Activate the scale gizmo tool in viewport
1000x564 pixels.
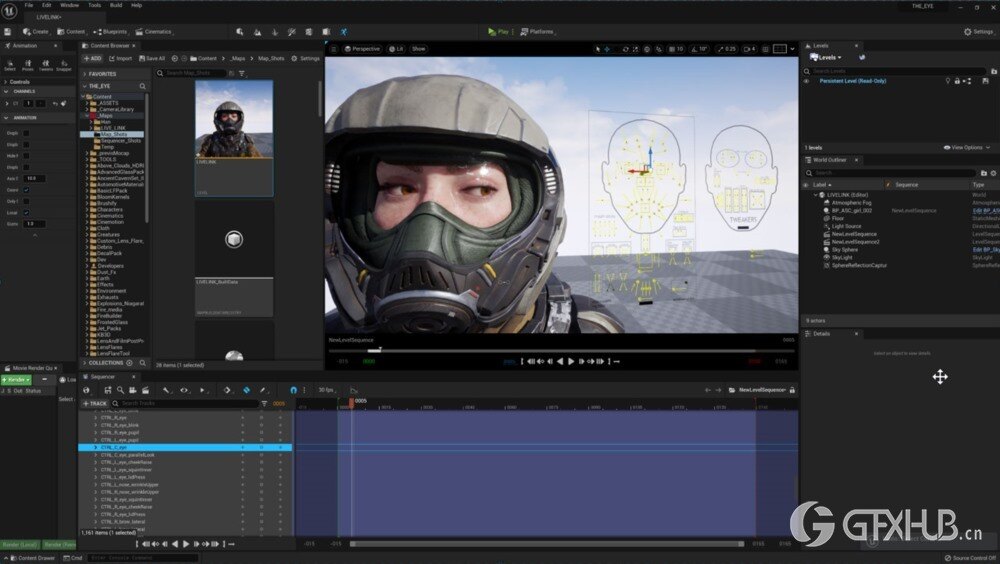635,48
